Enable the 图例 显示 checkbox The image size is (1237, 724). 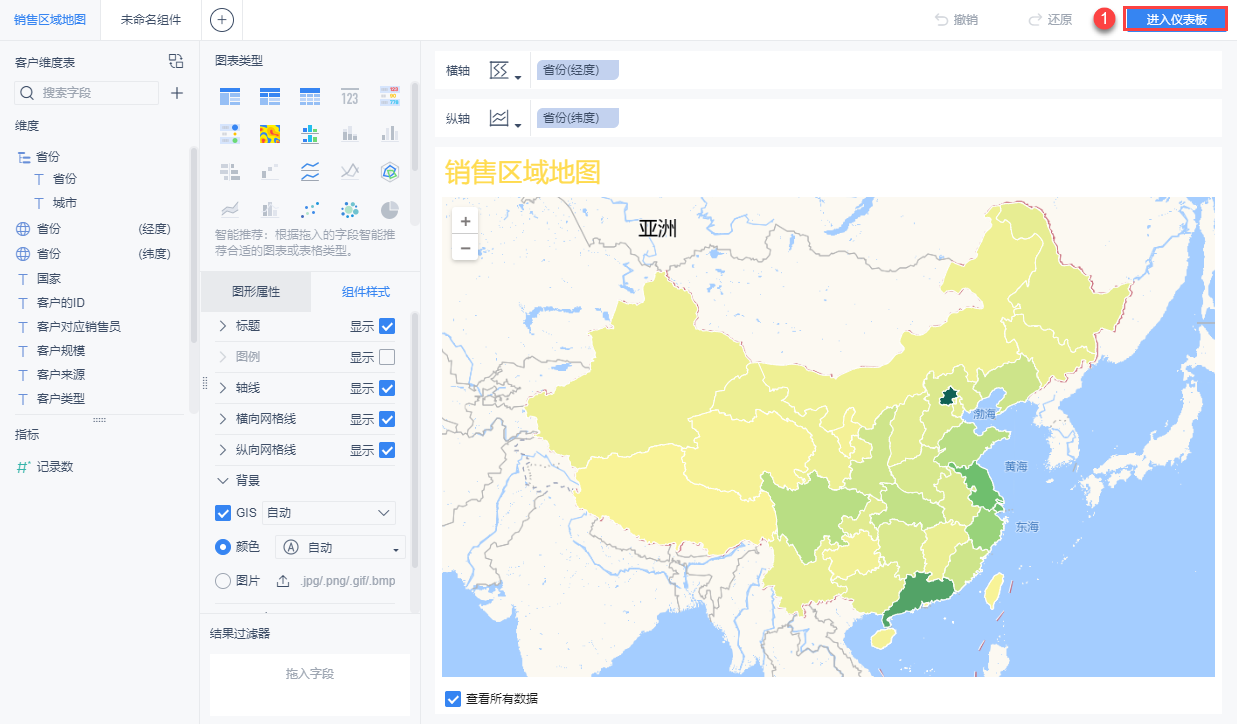(388, 357)
